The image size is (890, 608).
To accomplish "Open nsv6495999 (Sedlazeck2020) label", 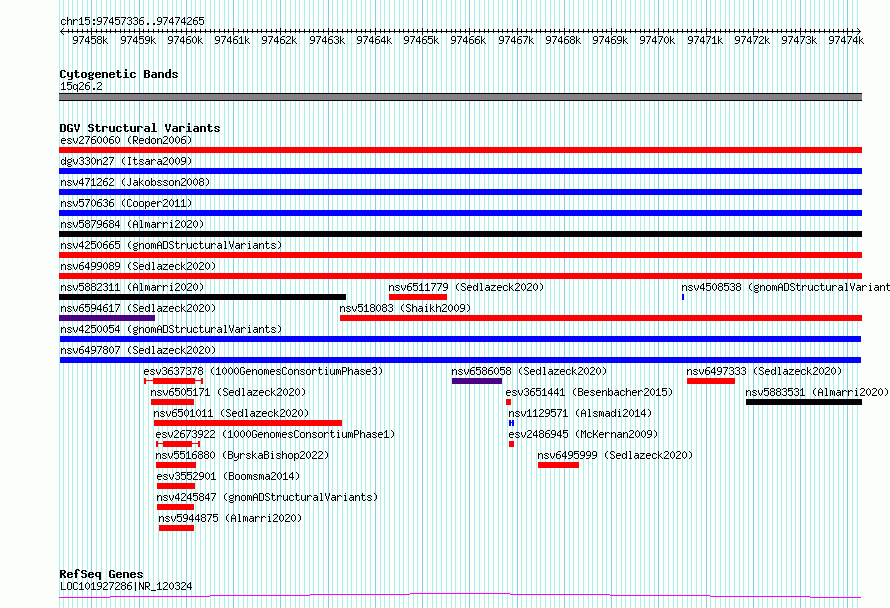I will (x=615, y=455).
